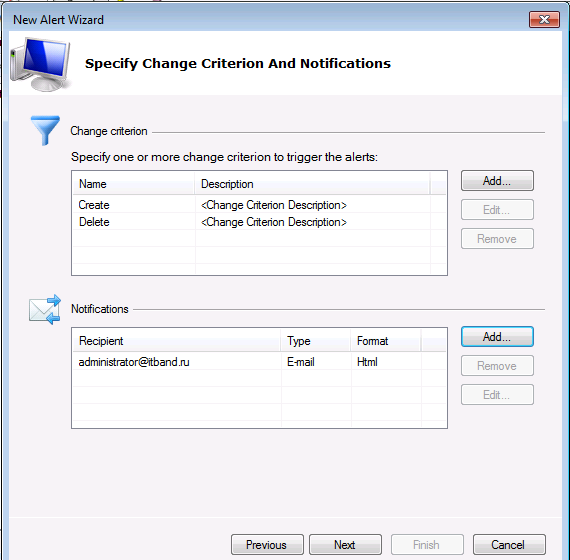Viewport: 570px width, 560px height.
Task: Close the New Alert Wizard window
Action: click(x=544, y=19)
